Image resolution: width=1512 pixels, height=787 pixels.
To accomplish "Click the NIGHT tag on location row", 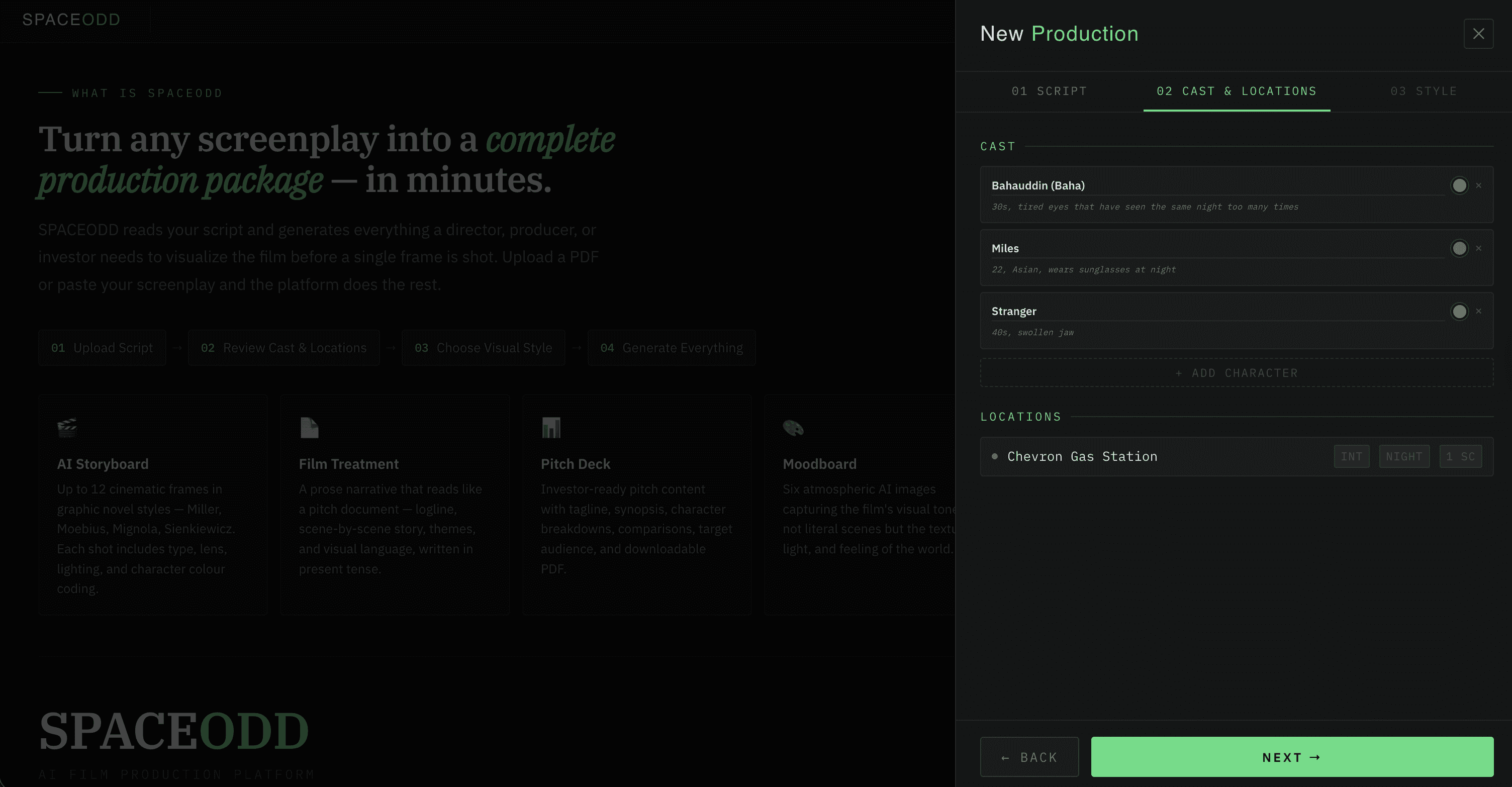I will pos(1403,456).
